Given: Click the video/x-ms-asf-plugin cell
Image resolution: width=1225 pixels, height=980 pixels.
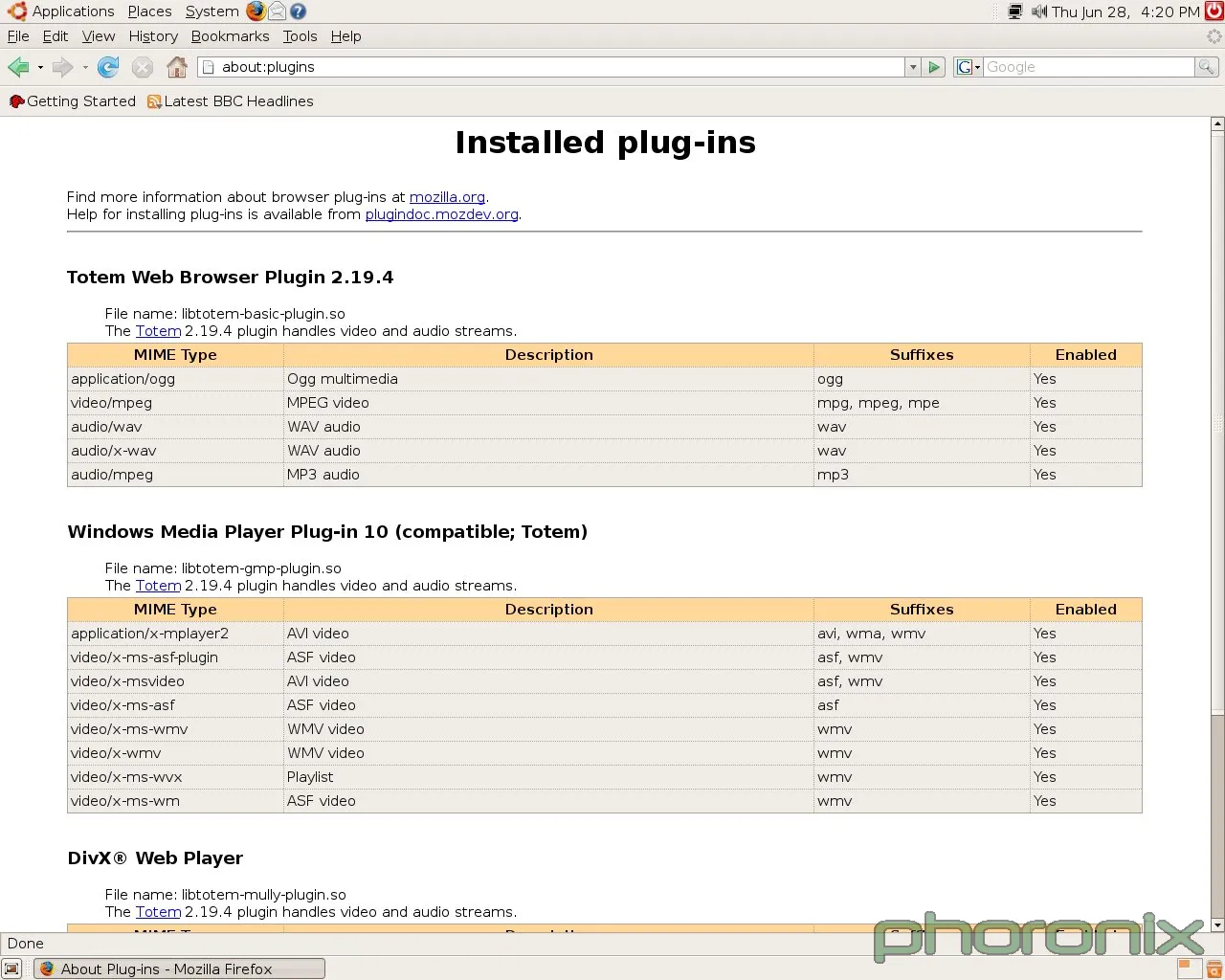Looking at the screenshot, I should (x=175, y=657).
